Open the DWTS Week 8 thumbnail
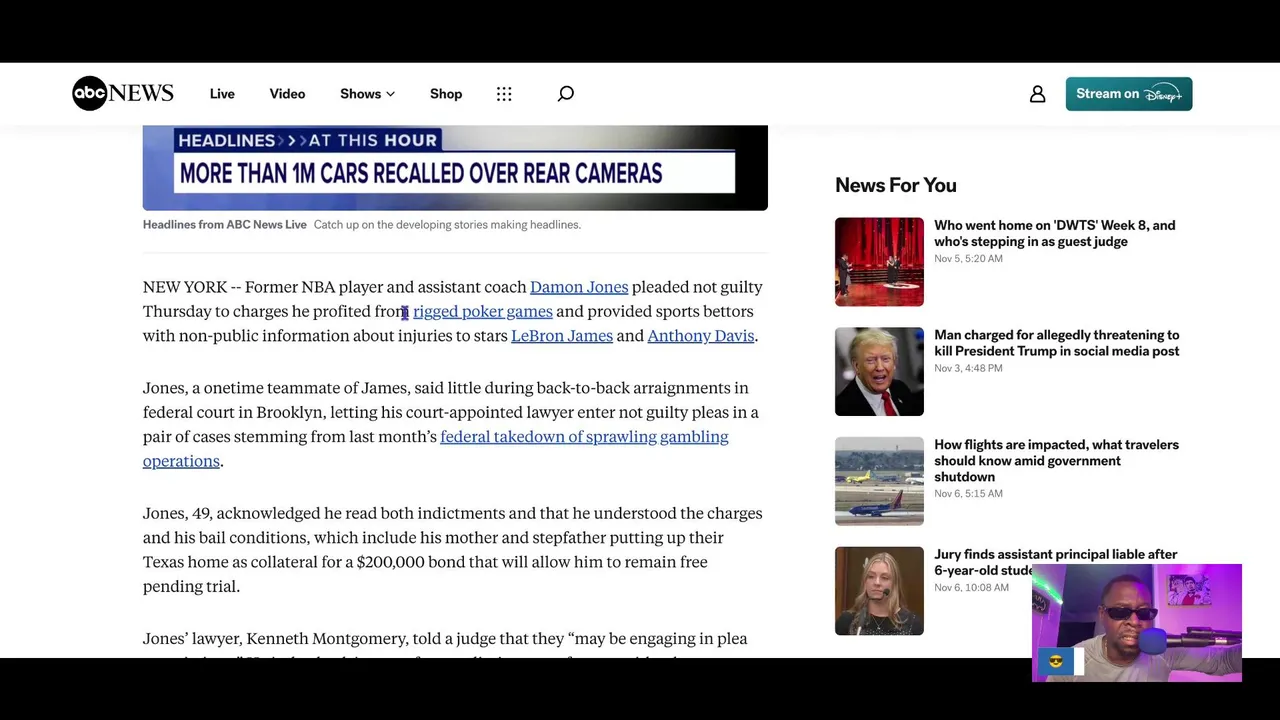Screen dimensions: 1280x720 click(x=879, y=262)
